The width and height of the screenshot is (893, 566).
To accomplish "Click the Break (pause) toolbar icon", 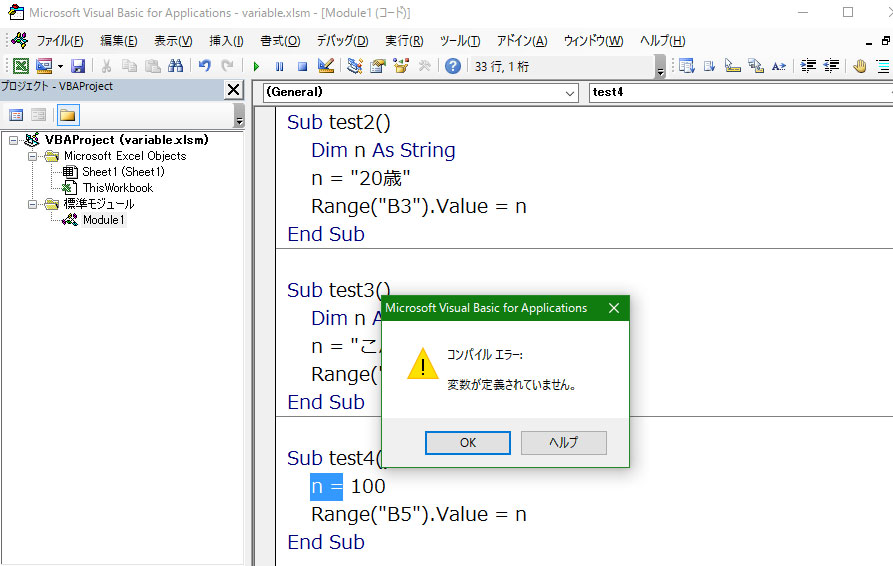I will pos(279,67).
